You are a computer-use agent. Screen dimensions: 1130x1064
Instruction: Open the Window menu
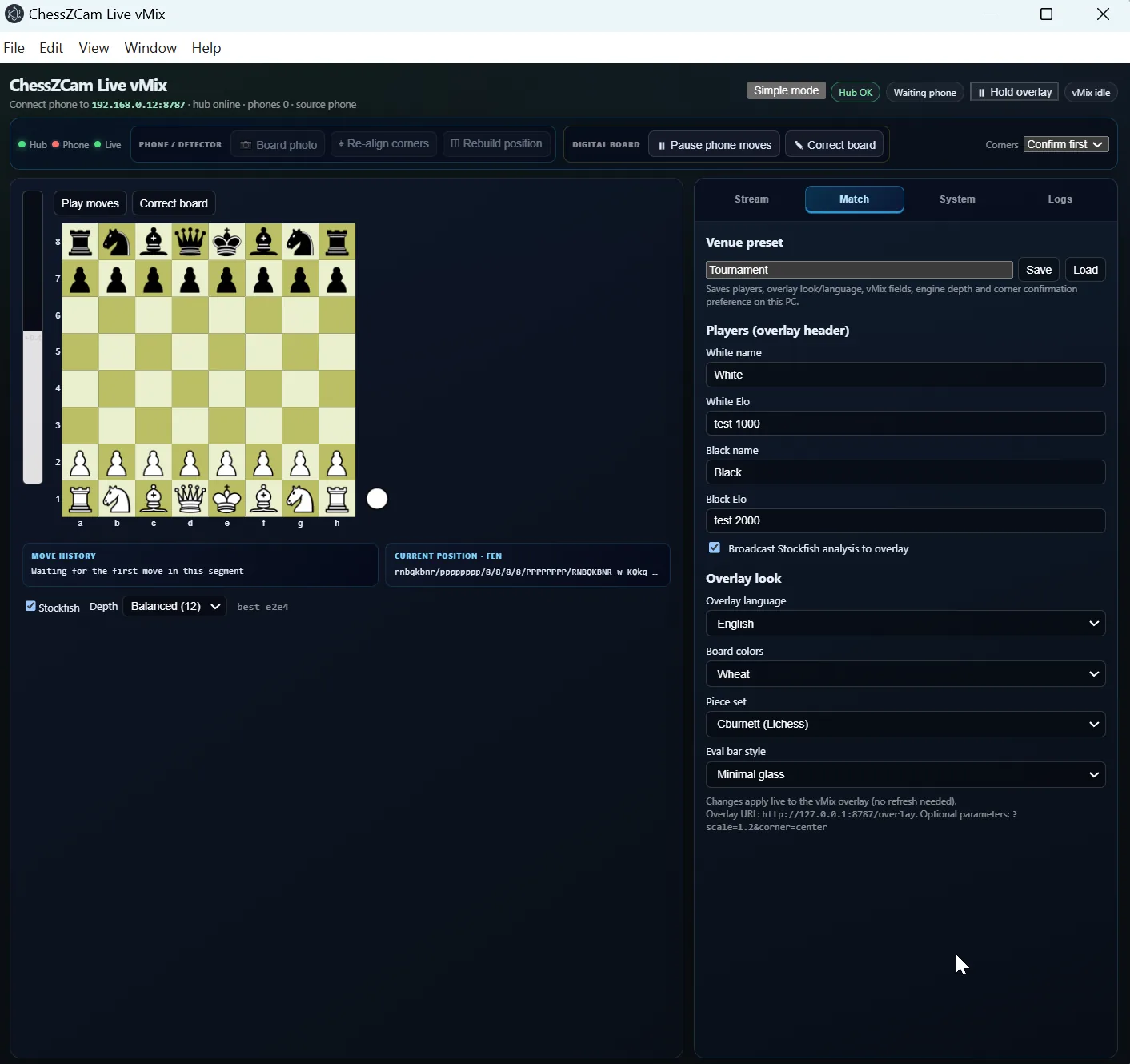pyautogui.click(x=150, y=48)
